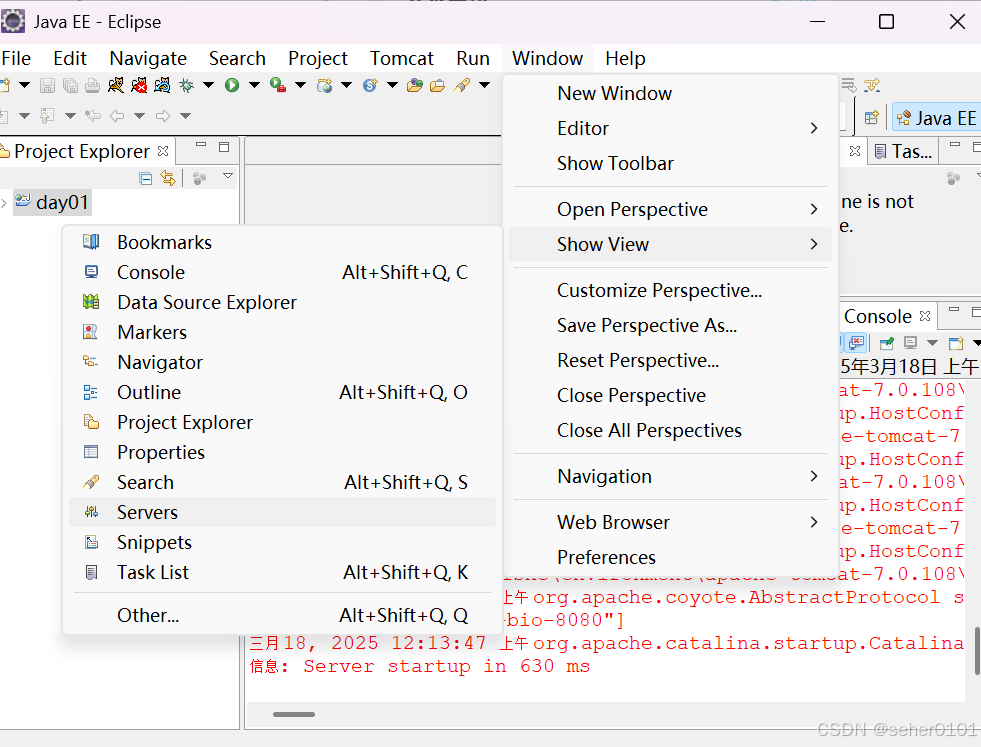Image resolution: width=981 pixels, height=747 pixels.
Task: Click the console vertical scrollbar thumb
Action: (x=977, y=651)
